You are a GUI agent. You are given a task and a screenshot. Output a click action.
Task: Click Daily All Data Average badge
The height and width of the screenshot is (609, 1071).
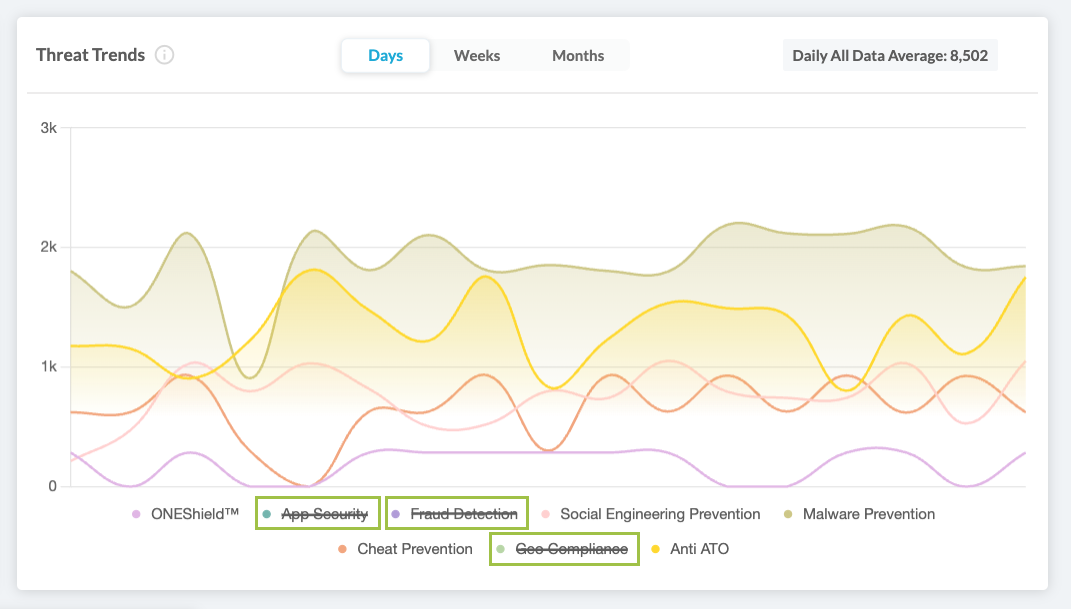(x=889, y=56)
